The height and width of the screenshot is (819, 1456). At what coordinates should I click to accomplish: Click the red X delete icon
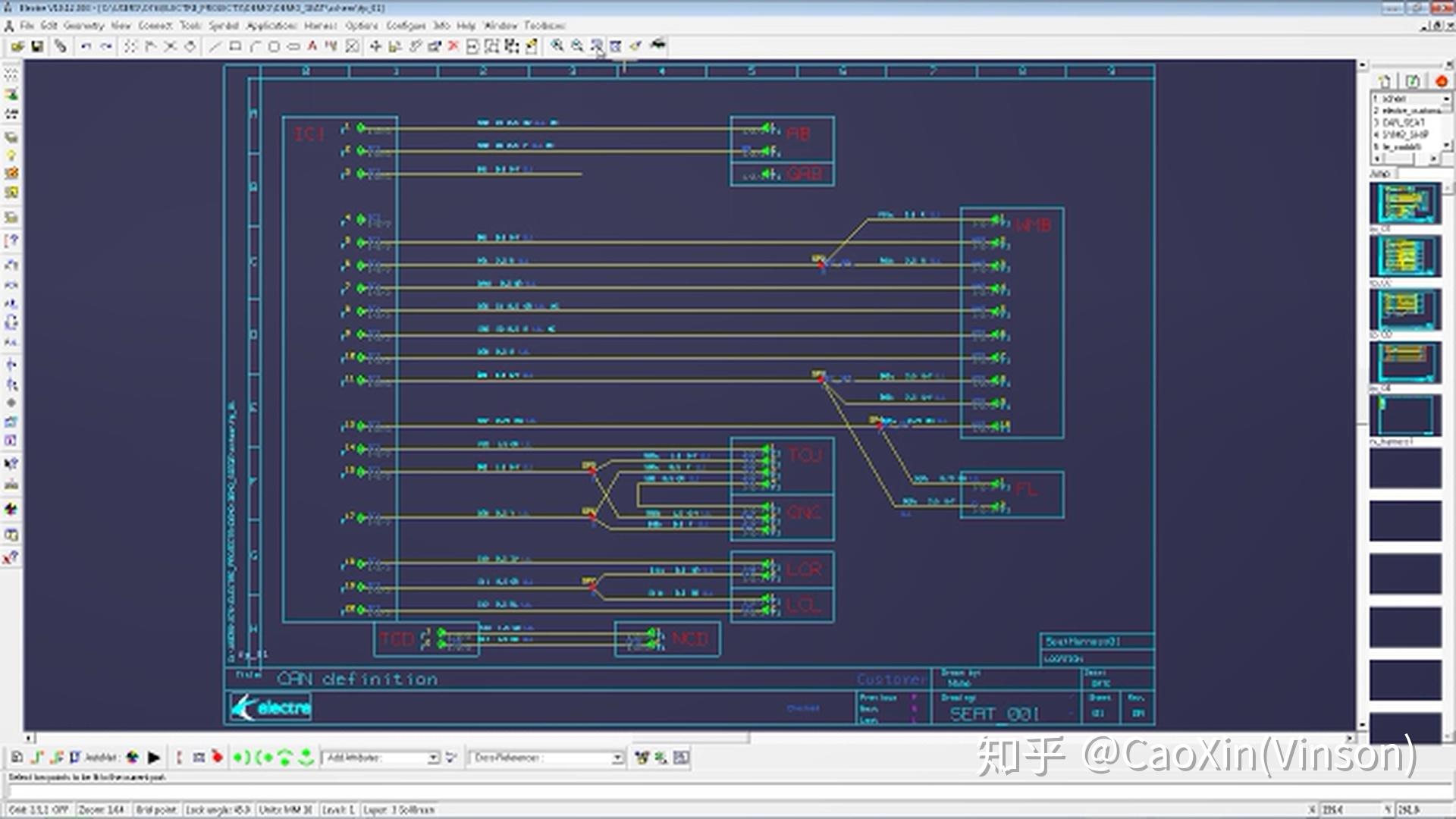coord(453,47)
